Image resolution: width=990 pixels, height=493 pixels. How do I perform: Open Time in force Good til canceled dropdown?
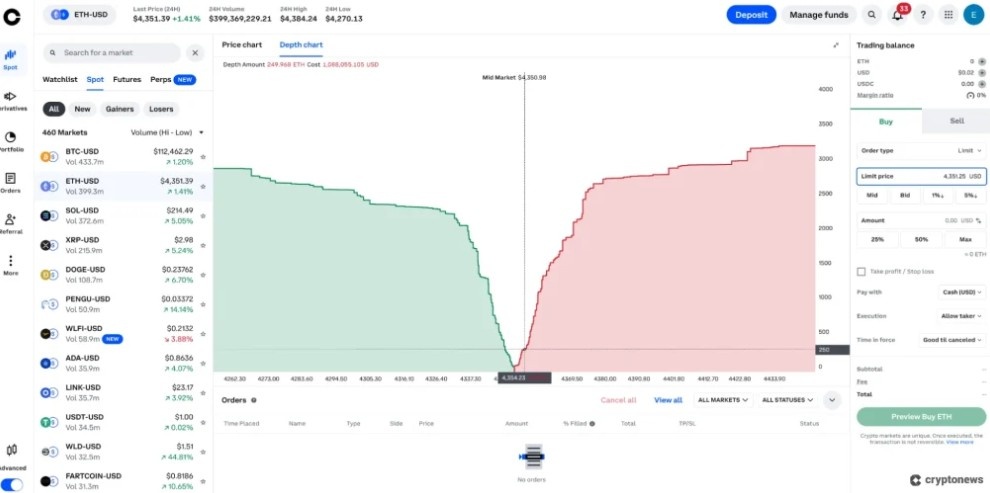point(952,340)
